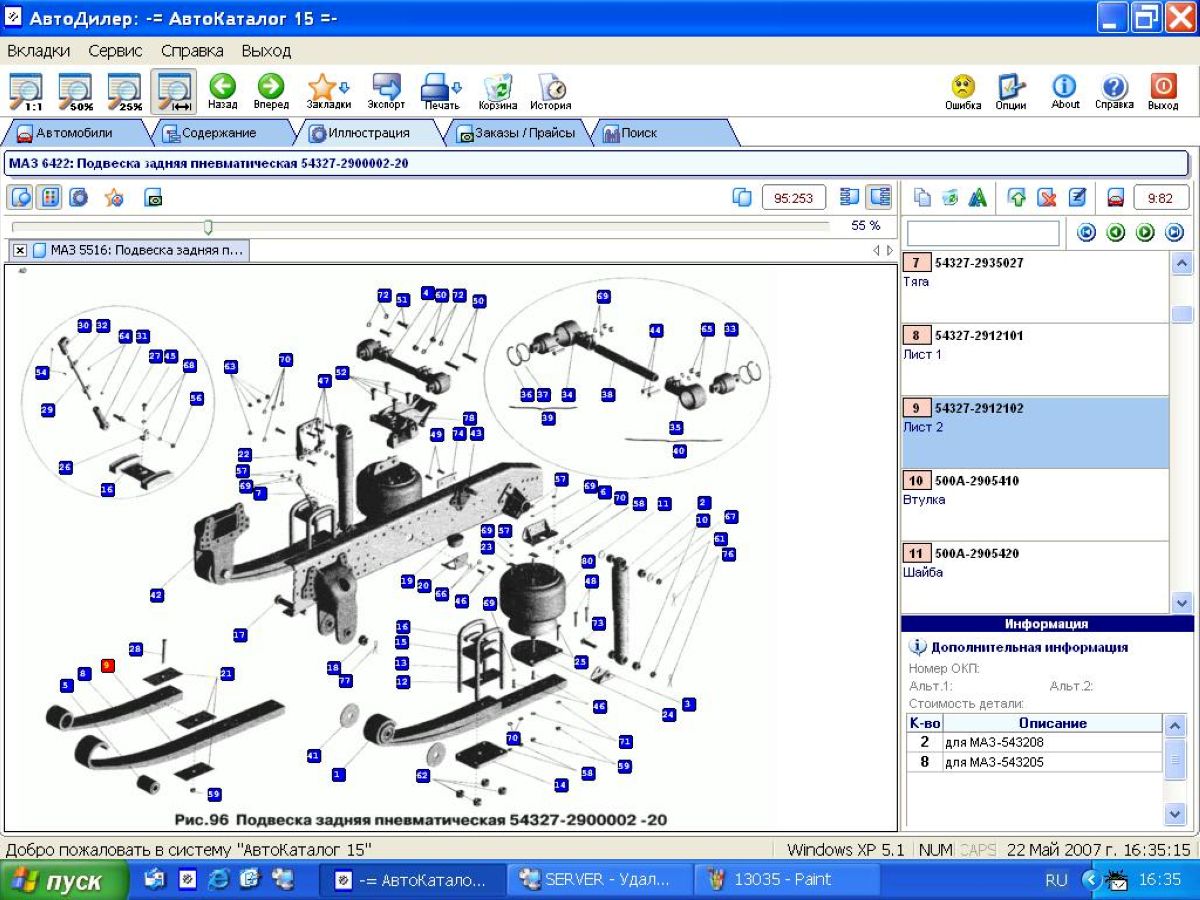1200x900 pixels.
Task: Click the illustration zoom slider handle
Action: point(208,226)
